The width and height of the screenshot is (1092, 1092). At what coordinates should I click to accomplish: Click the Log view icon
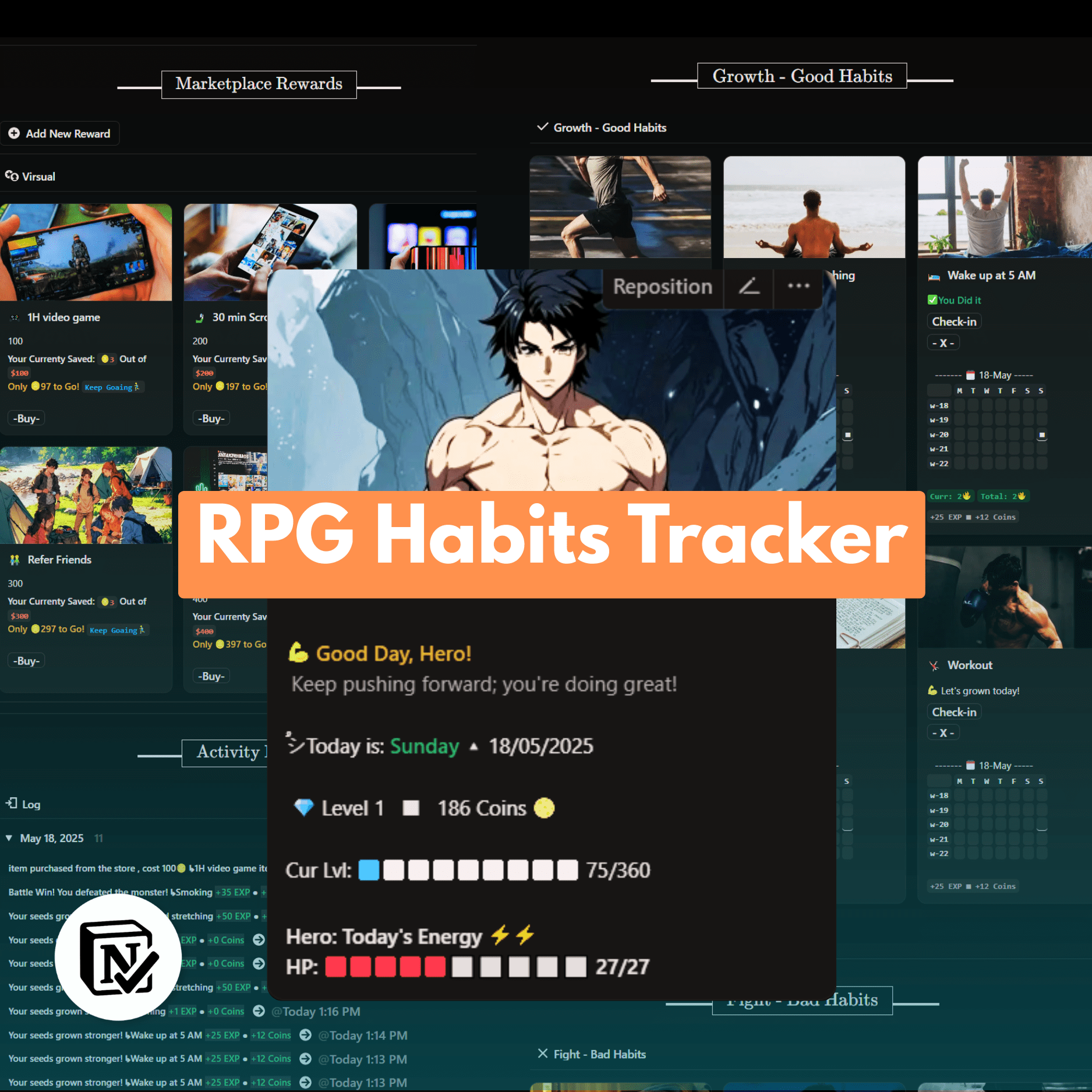[12, 803]
